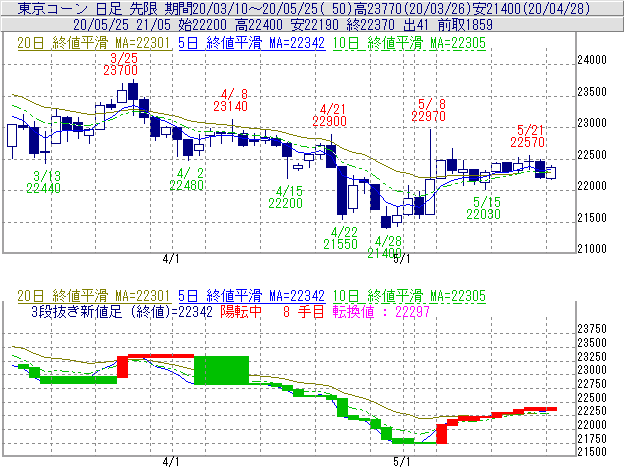This screenshot has width=624, height=474.
Task: Click the 10日 終値平滑 MA=22305 legend in candlestick chart
Action: click(x=409, y=43)
